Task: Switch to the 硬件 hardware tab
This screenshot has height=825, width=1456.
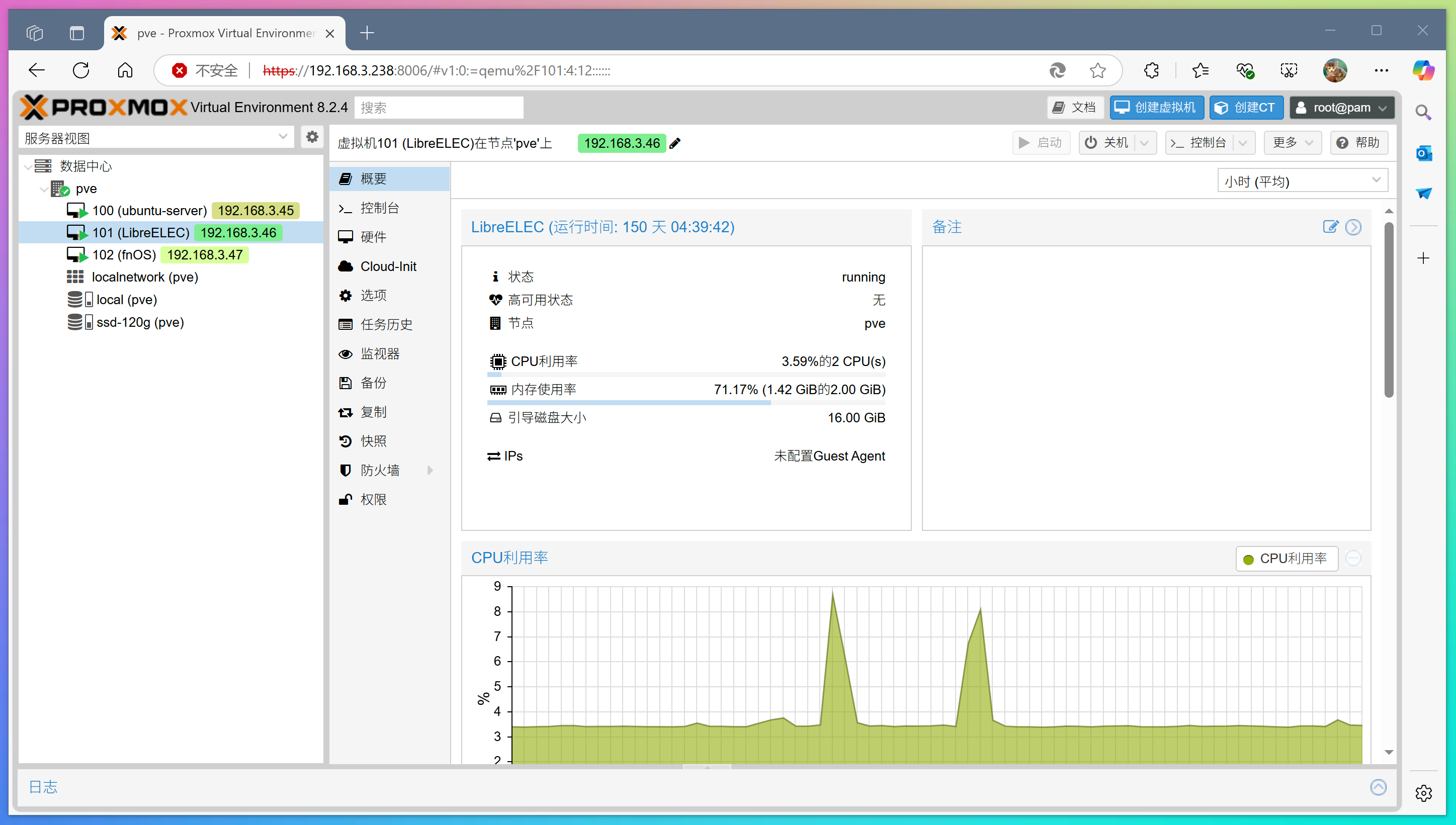Action: (374, 237)
